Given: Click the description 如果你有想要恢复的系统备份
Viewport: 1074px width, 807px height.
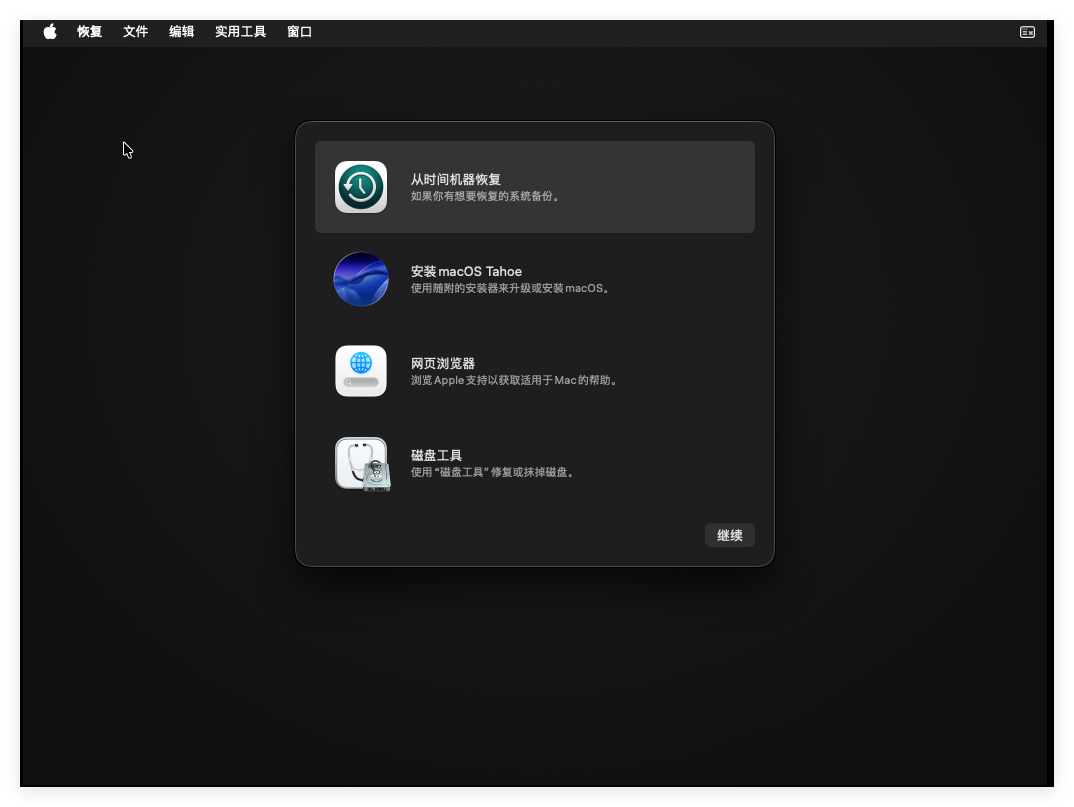Looking at the screenshot, I should click(486, 197).
